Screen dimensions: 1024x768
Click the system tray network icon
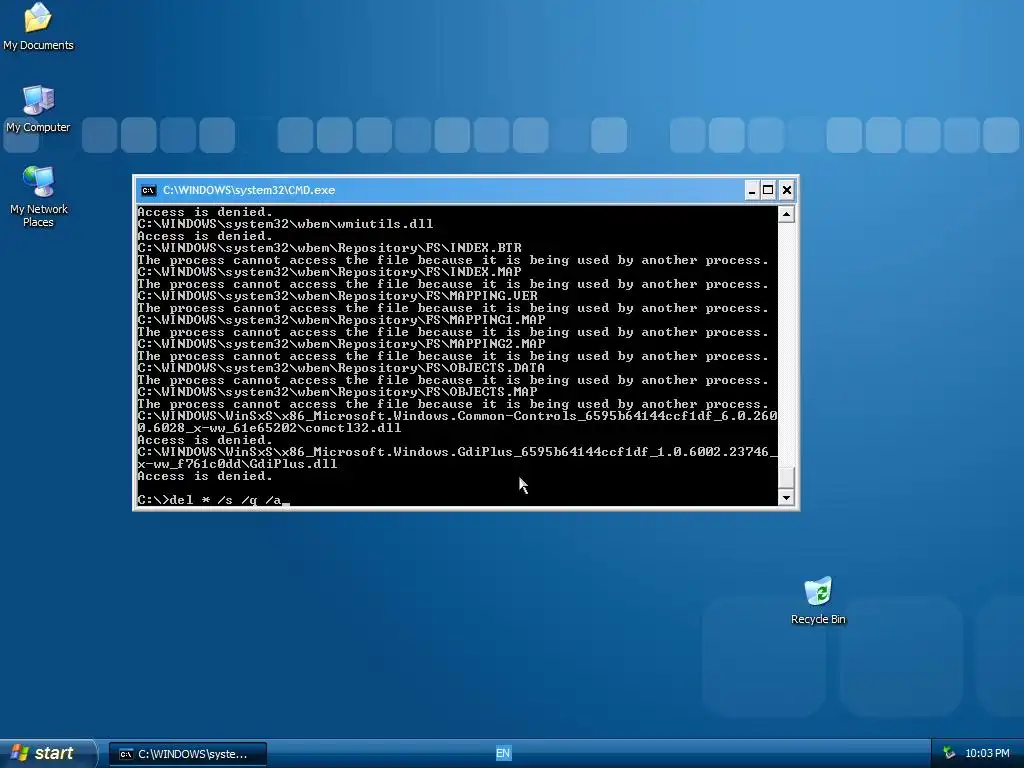tap(948, 753)
